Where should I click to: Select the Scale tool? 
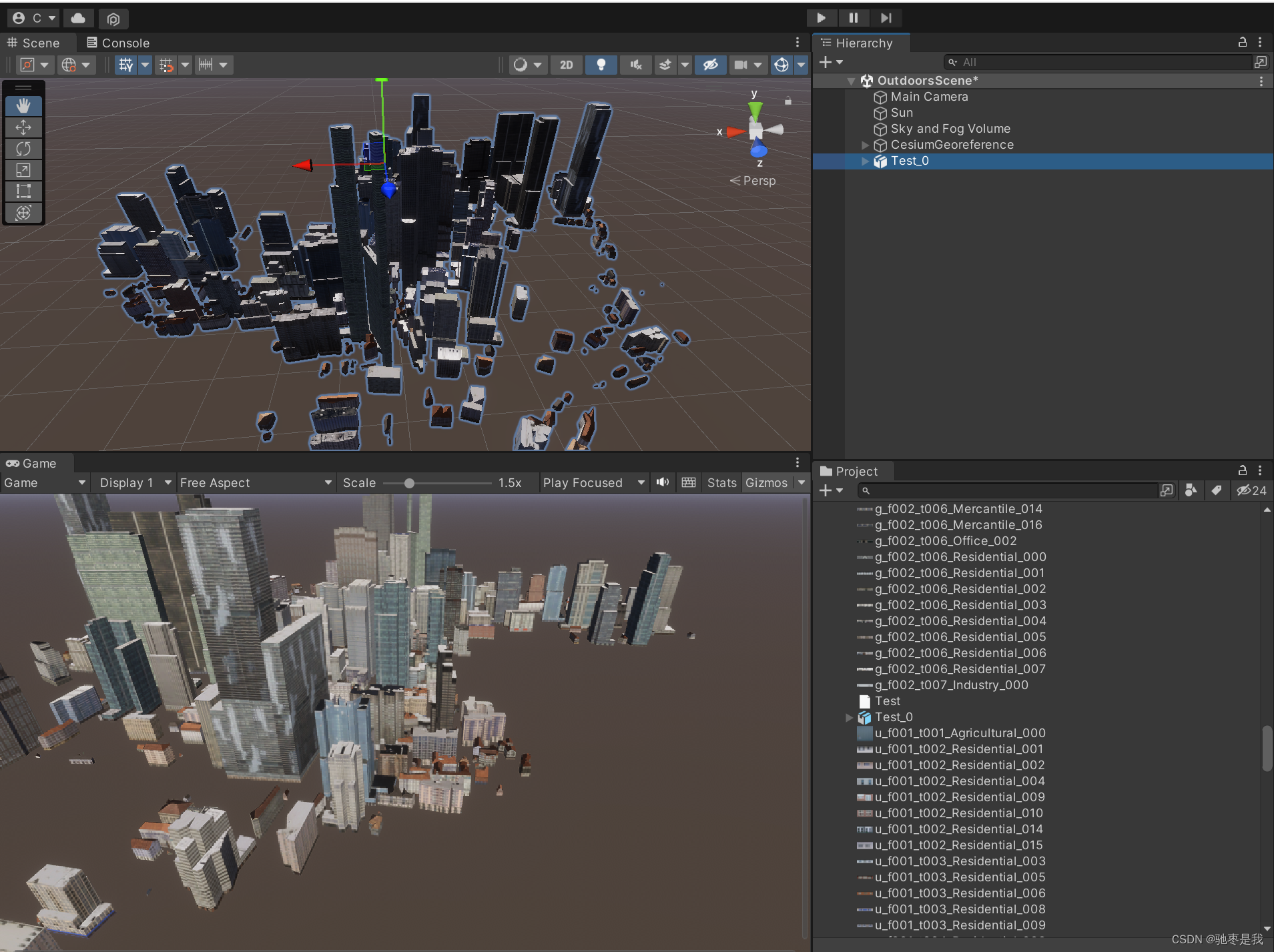tap(23, 170)
